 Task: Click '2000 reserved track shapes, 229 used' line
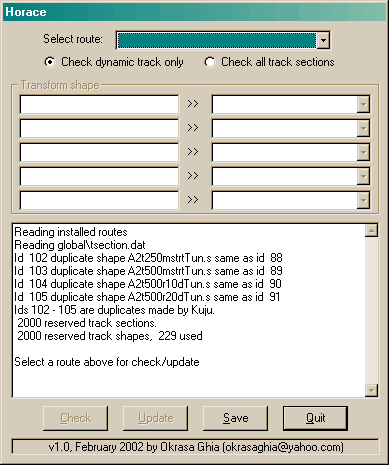pos(110,336)
